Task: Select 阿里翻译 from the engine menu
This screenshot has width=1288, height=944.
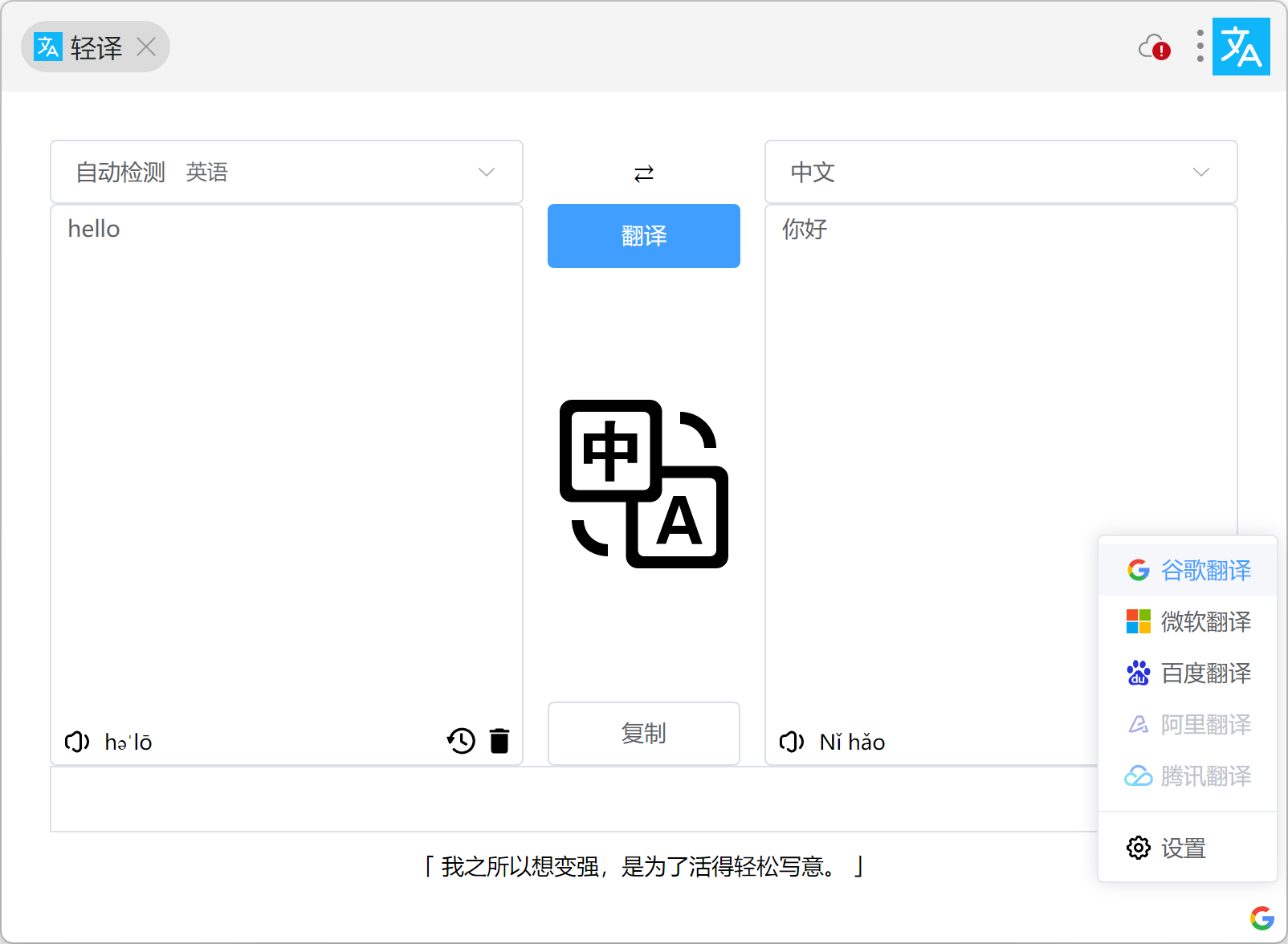Action: coord(1188,724)
